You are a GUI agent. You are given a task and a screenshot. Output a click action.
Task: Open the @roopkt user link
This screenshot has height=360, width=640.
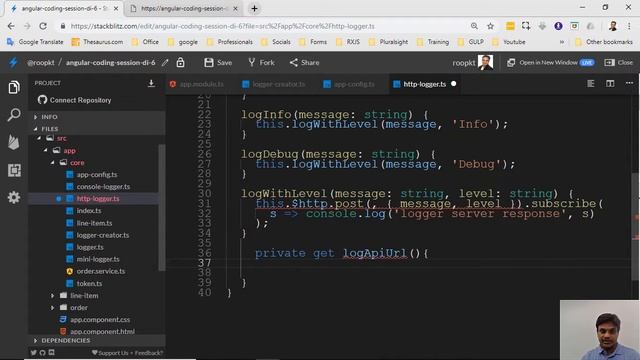[x=40, y=62]
